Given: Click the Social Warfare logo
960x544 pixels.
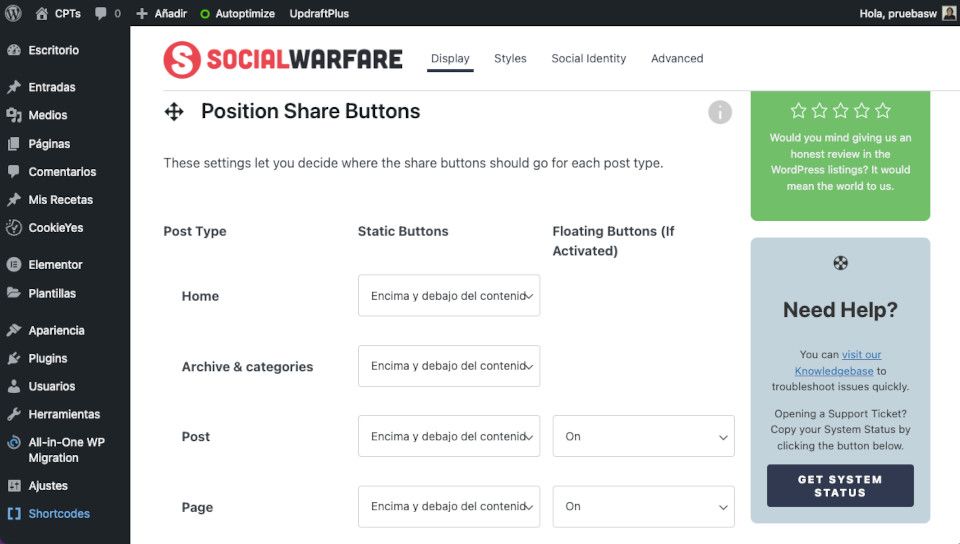Looking at the screenshot, I should (283, 59).
